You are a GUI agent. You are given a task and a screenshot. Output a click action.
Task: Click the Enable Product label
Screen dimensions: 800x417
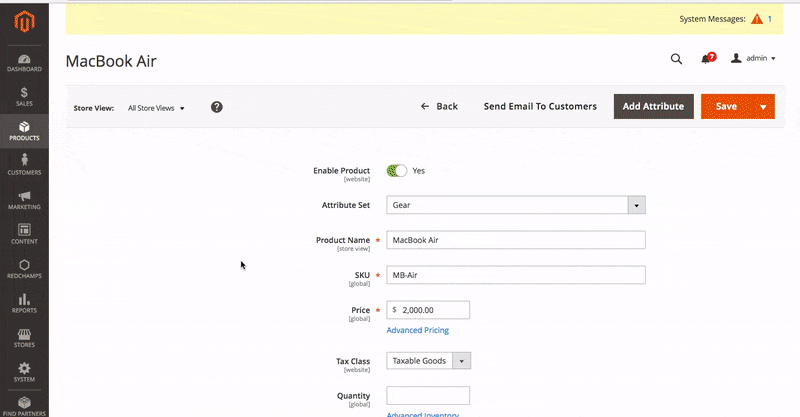341,170
